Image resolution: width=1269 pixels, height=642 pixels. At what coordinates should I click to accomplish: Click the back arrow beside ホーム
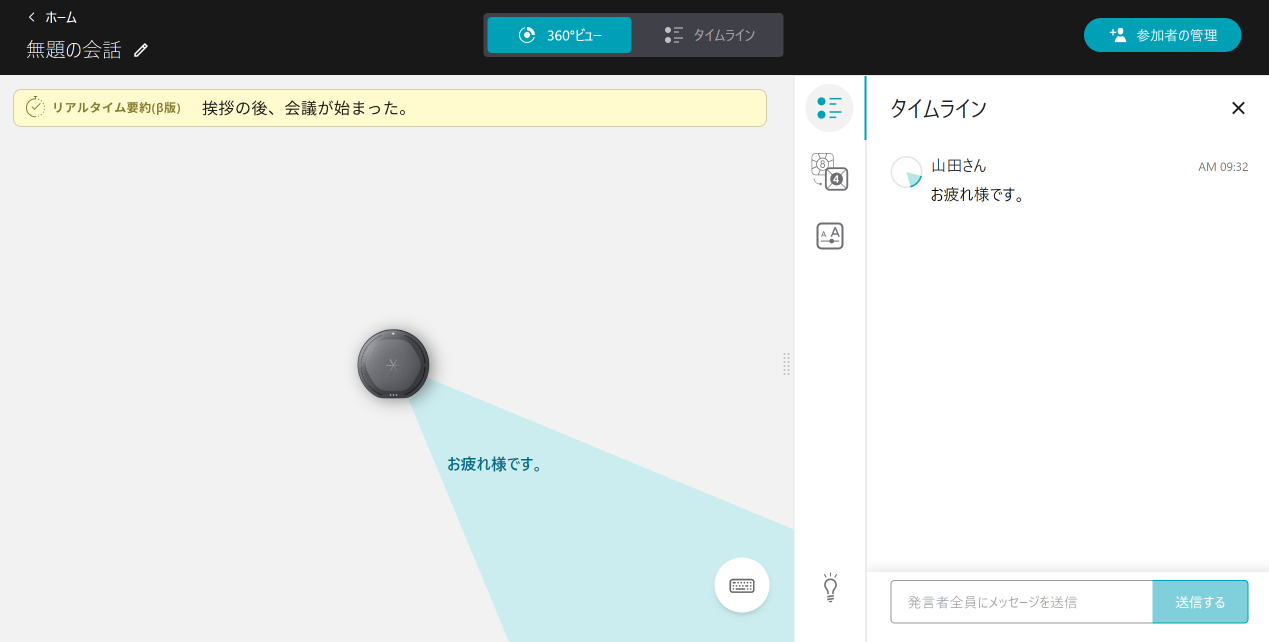point(30,16)
